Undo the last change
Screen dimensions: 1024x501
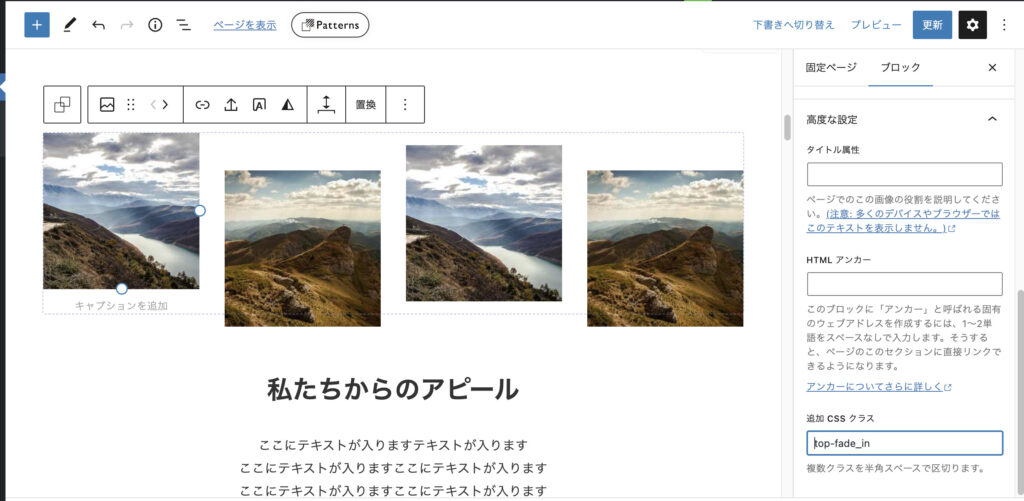pyautogui.click(x=99, y=25)
